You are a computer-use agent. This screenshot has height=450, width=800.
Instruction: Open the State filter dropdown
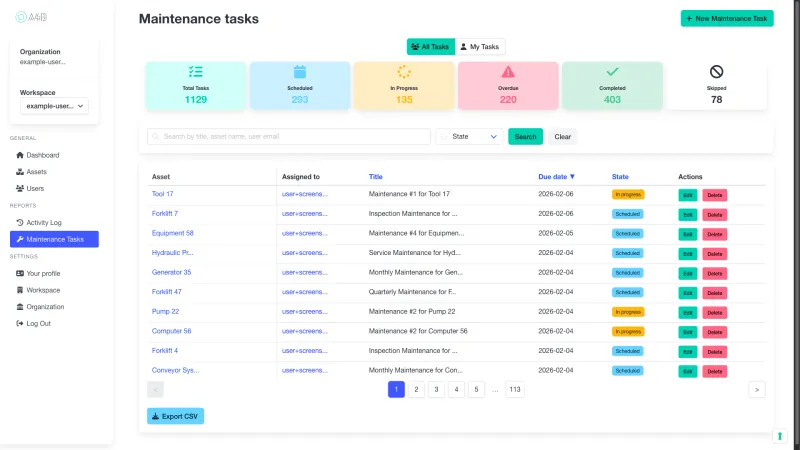coord(469,137)
